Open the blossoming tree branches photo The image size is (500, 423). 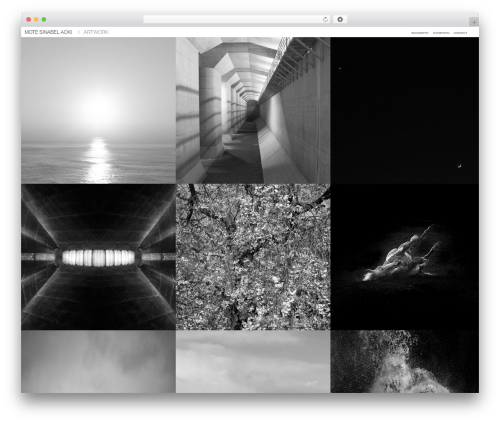point(253,257)
